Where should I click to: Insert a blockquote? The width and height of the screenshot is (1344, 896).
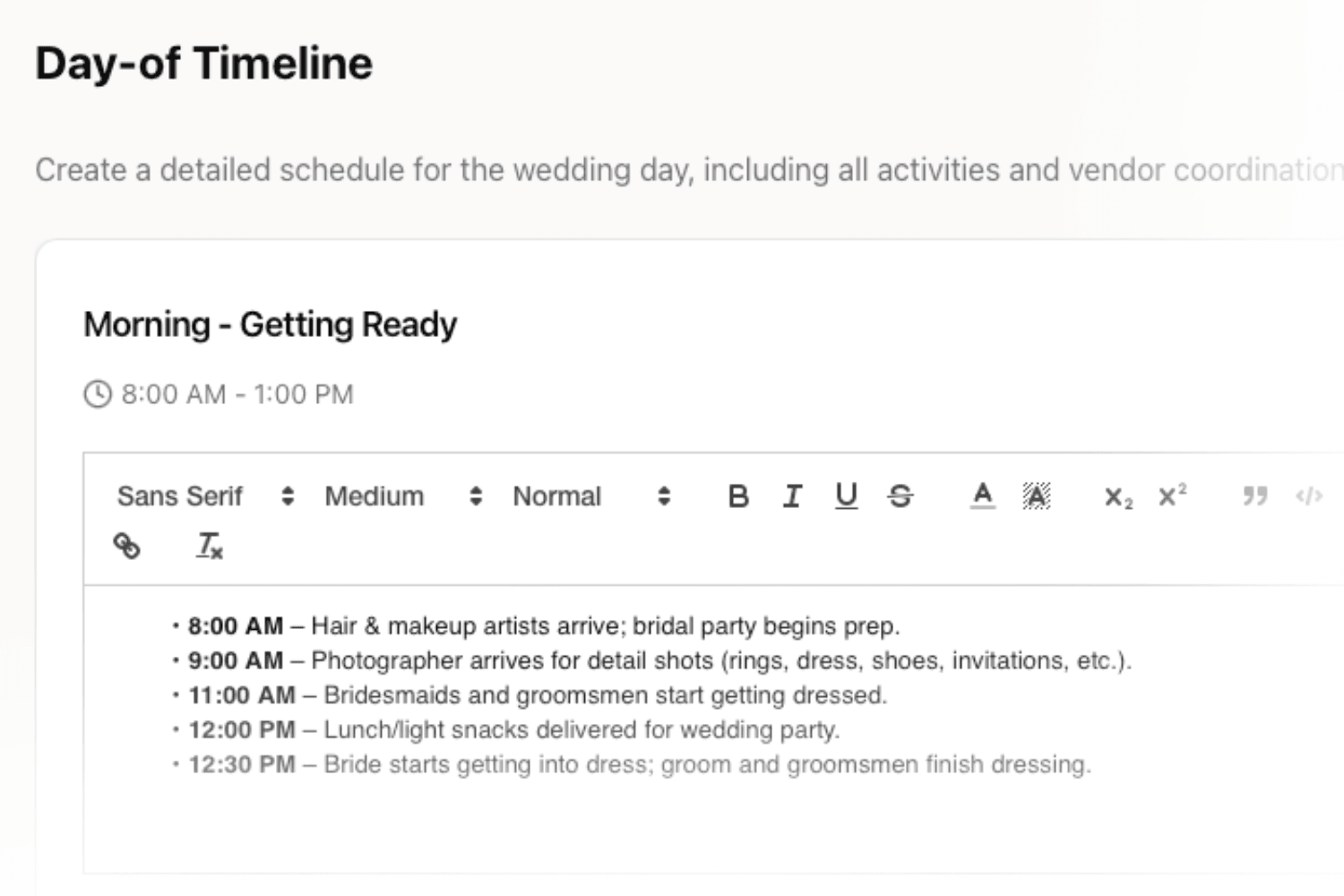click(1255, 496)
